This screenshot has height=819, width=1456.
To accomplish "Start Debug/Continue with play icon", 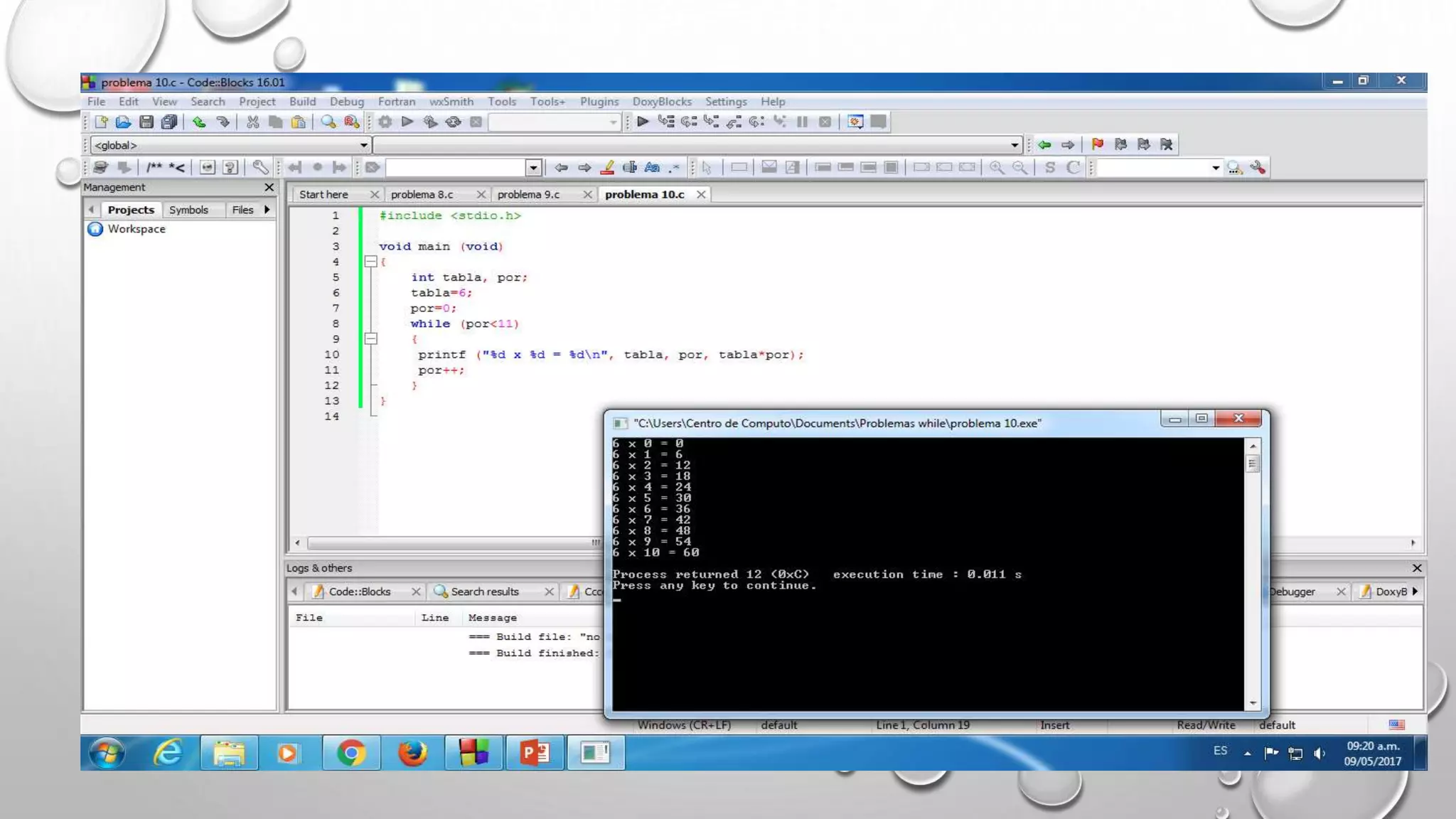I will tap(643, 122).
